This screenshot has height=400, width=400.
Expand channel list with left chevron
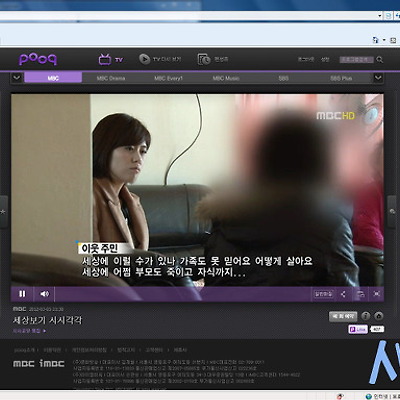17,78
